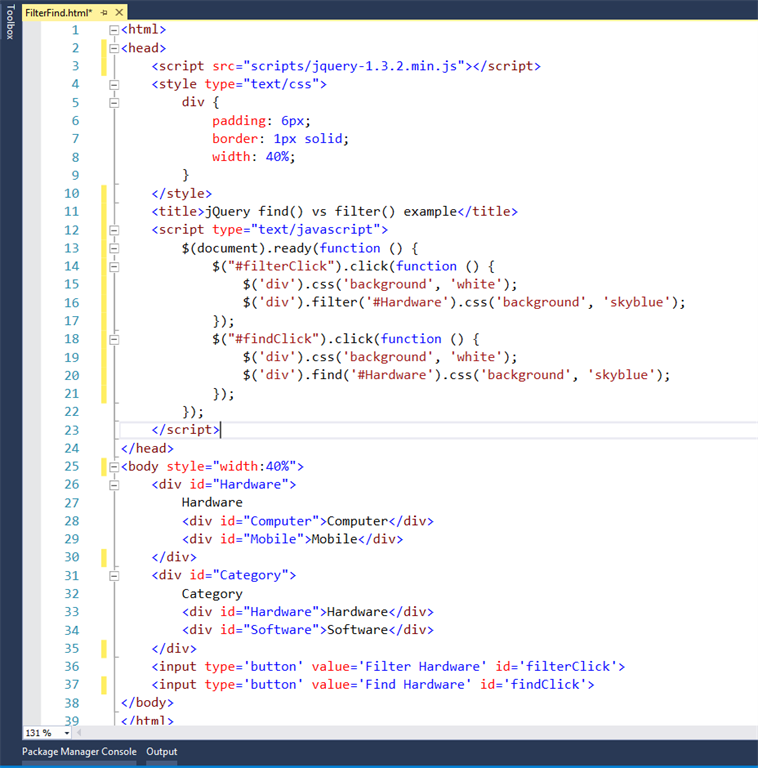Click the closing </head> tag
The image size is (758, 768).
point(147,448)
